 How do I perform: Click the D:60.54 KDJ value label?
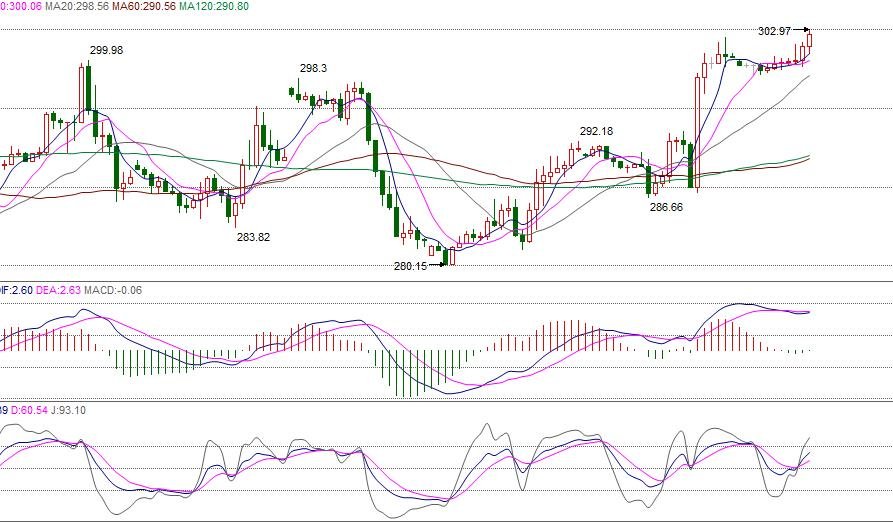coord(33,410)
